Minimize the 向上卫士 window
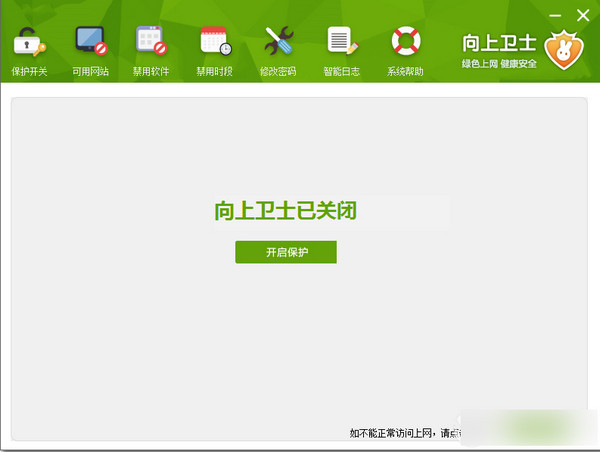 [x=555, y=16]
